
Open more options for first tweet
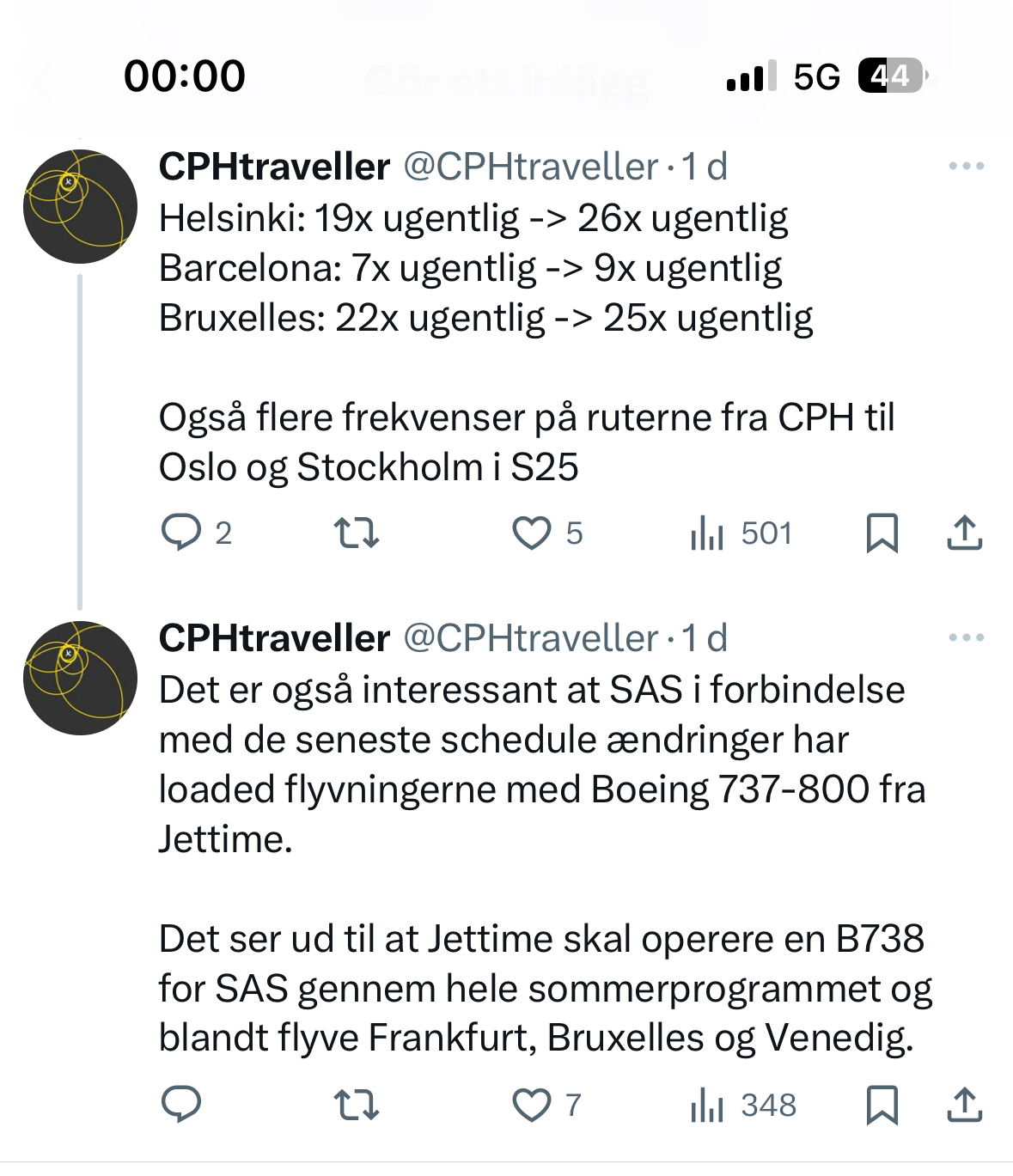tap(966, 167)
